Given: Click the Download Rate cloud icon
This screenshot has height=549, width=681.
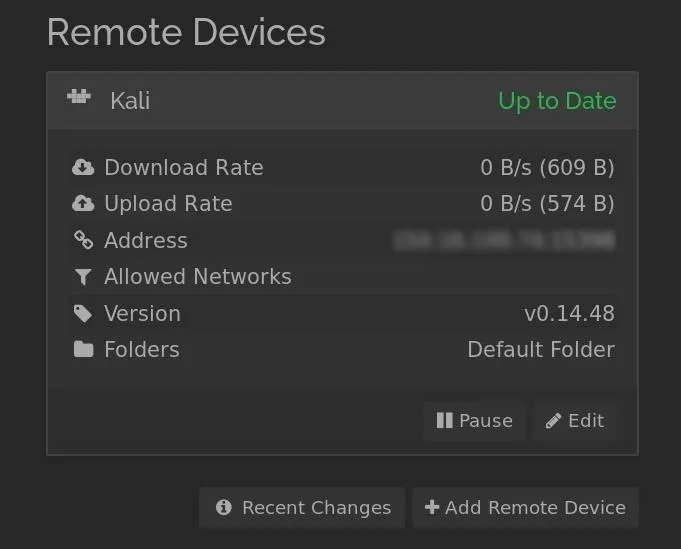Looking at the screenshot, I should [83, 167].
